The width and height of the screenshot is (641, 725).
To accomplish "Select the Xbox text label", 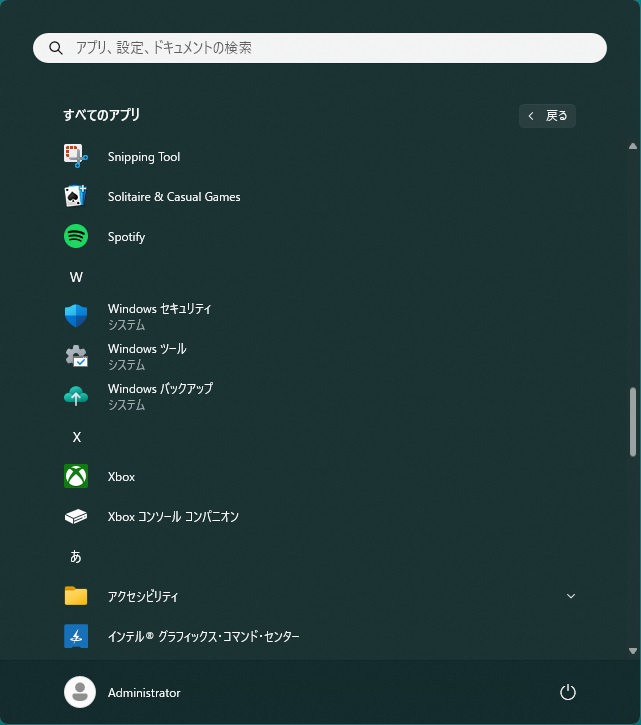I will 121,477.
